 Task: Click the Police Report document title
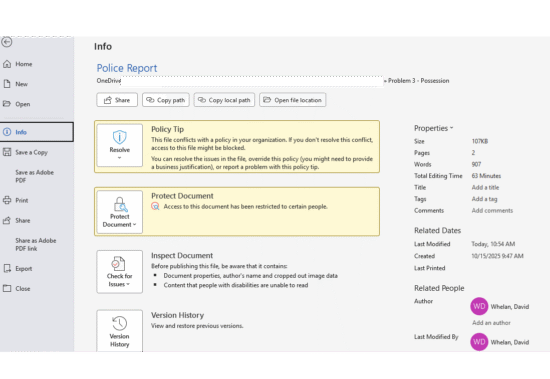coord(127,68)
